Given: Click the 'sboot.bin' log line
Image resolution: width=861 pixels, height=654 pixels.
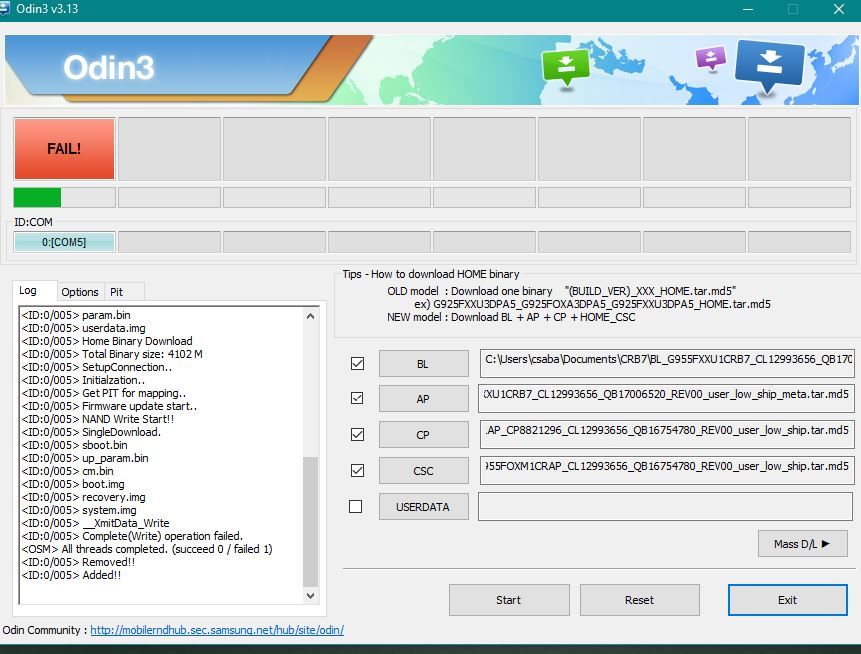Looking at the screenshot, I should tap(74, 445).
